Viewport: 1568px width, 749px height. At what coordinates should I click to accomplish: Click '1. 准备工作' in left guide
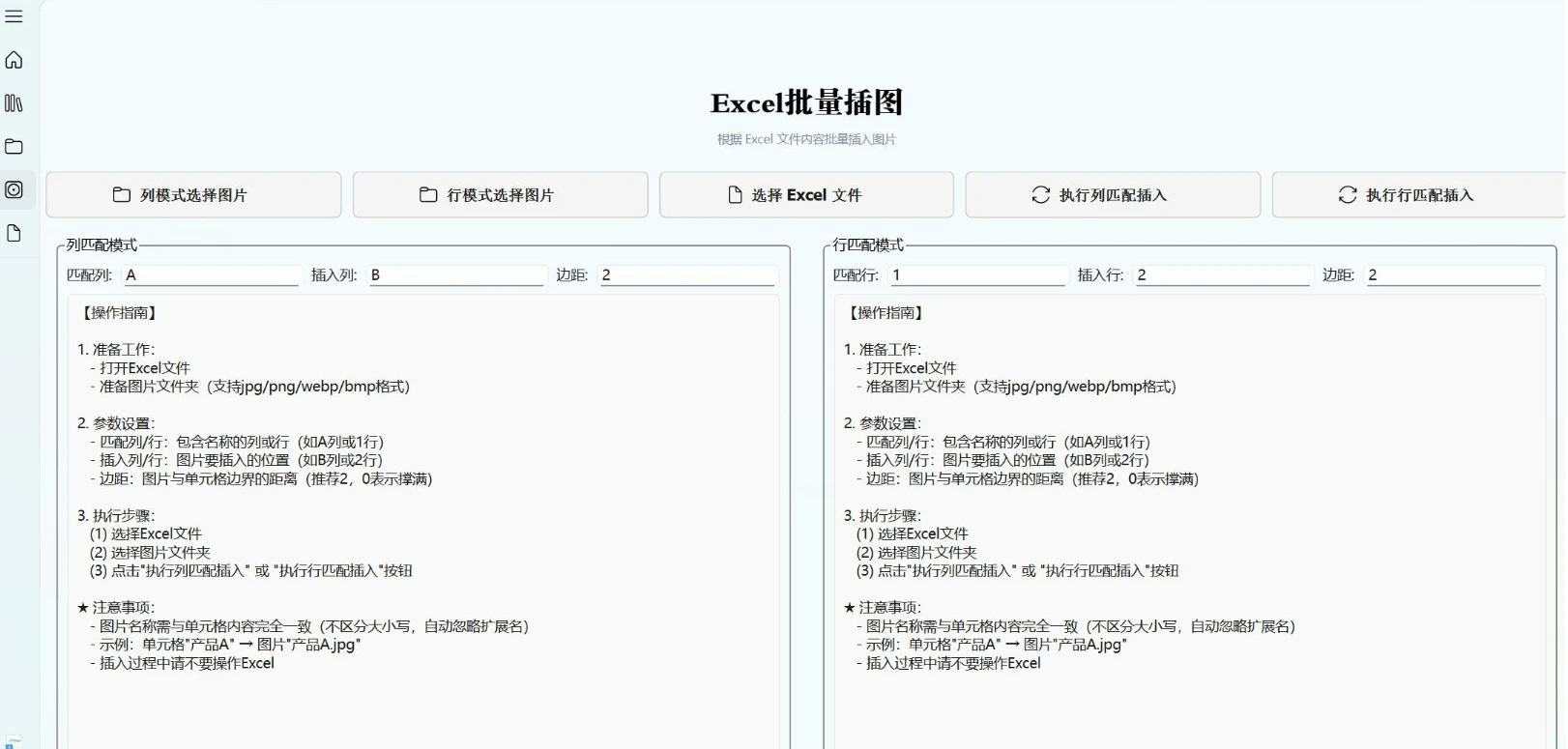[x=116, y=350]
